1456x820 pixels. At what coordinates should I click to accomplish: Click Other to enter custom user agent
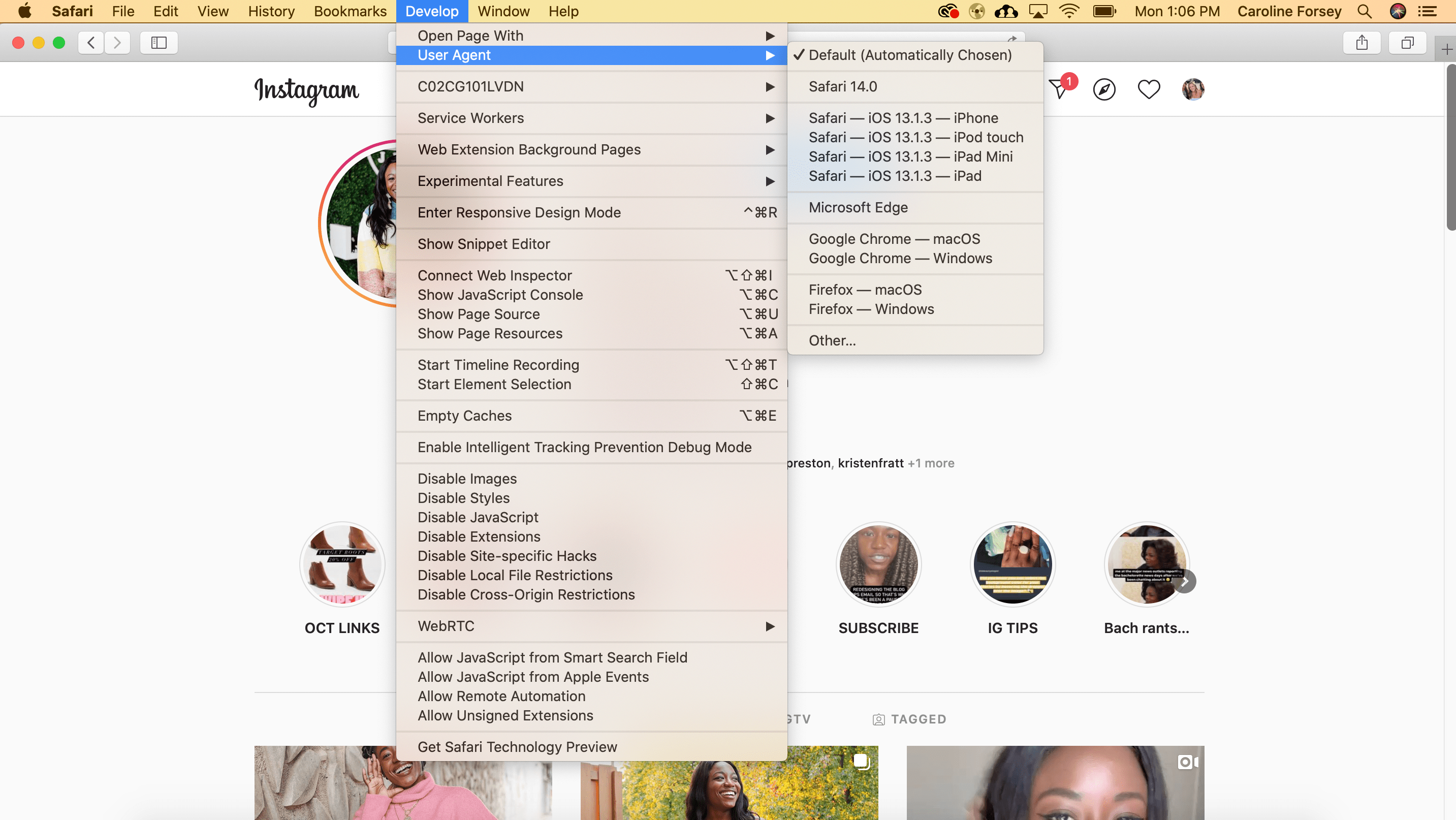click(x=832, y=340)
